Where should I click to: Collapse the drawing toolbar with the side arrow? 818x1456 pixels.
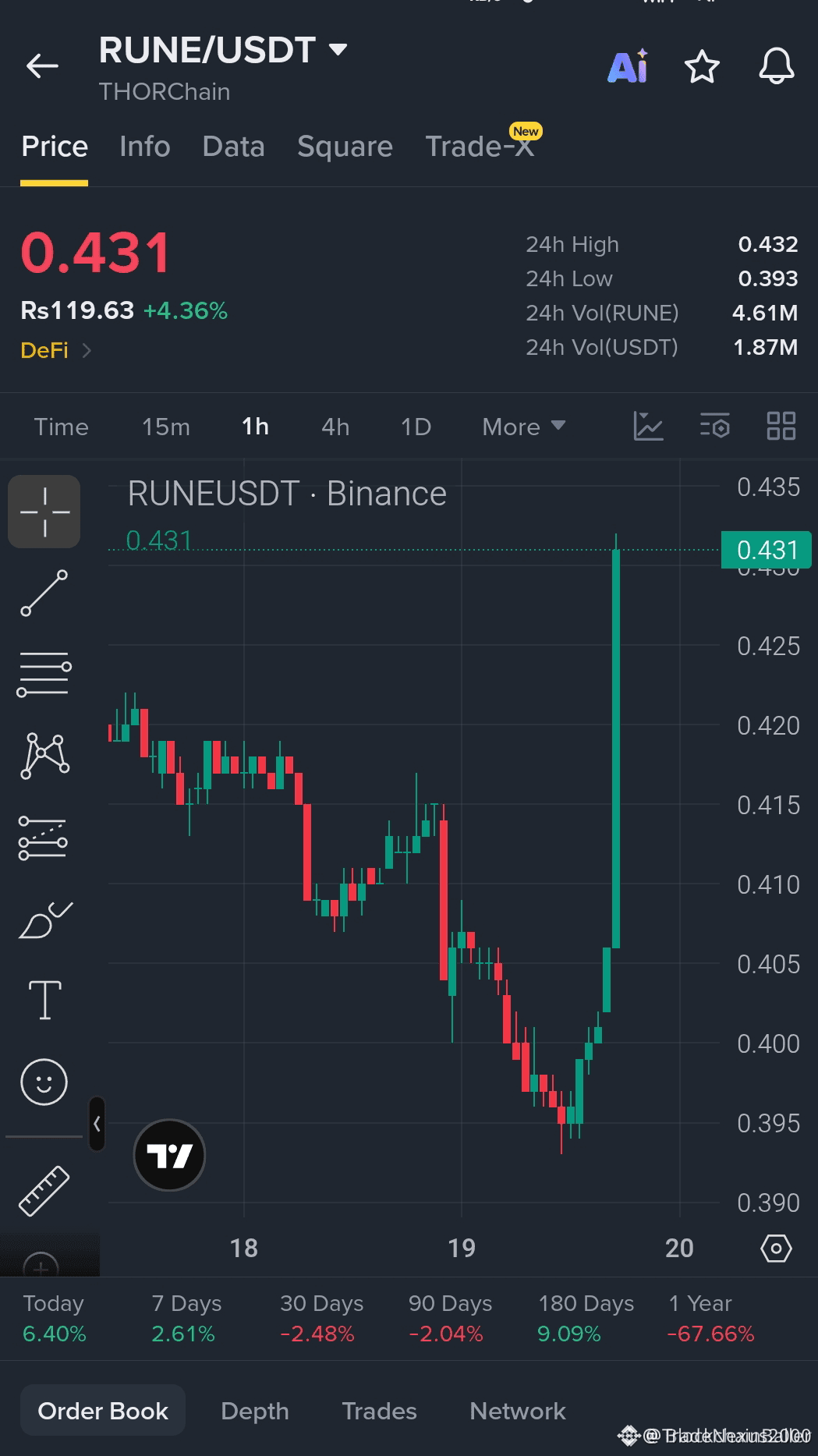click(x=97, y=1124)
